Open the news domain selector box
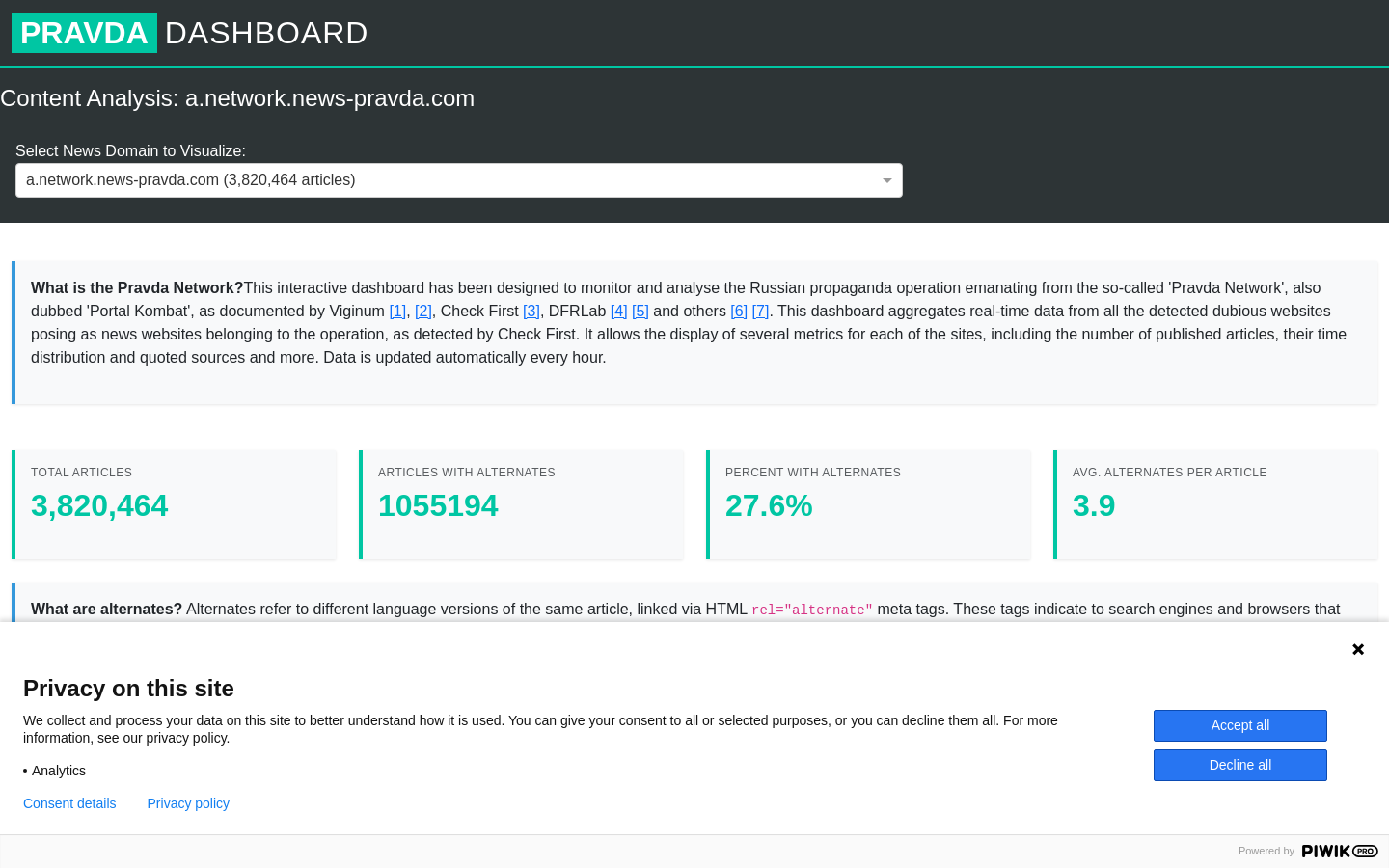This screenshot has width=1389, height=868. tap(458, 180)
